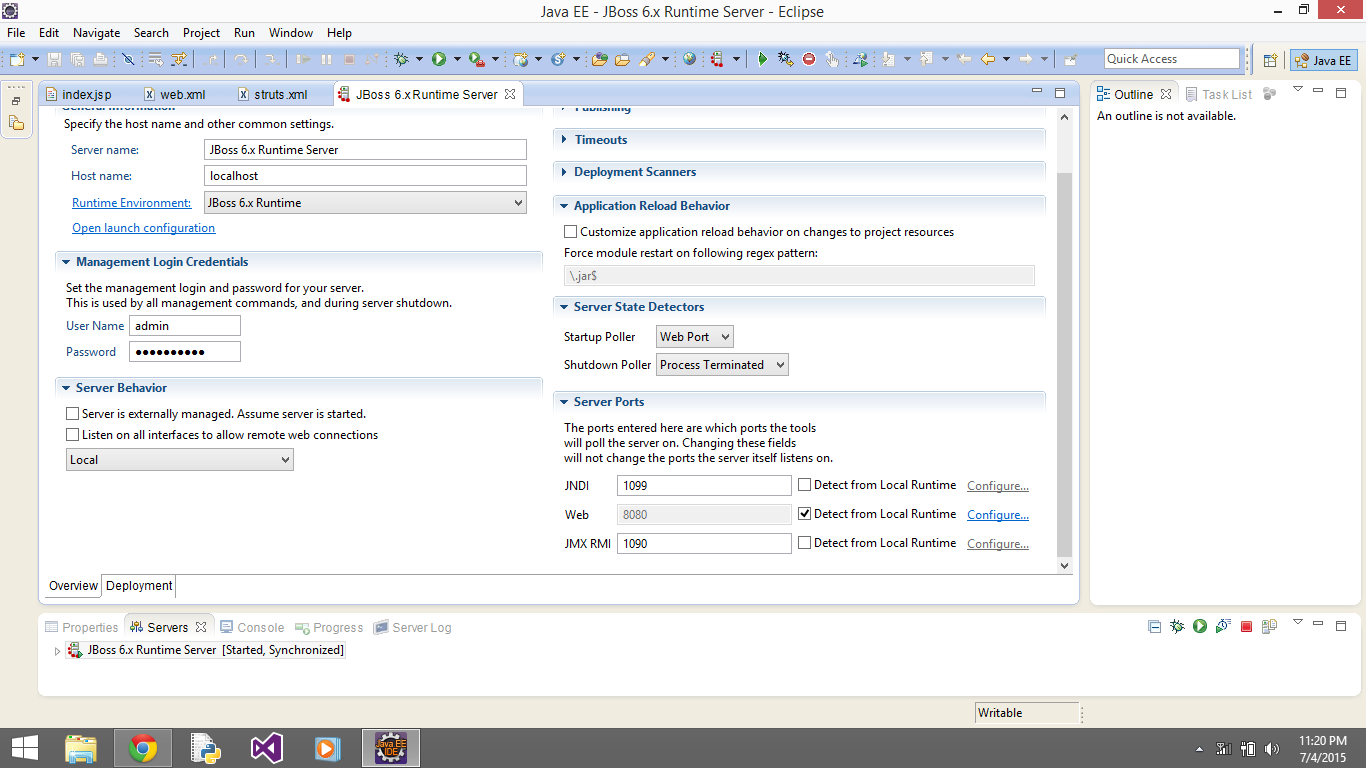Click the 'Open launch configuration' link
The width and height of the screenshot is (1366, 768).
(x=144, y=228)
